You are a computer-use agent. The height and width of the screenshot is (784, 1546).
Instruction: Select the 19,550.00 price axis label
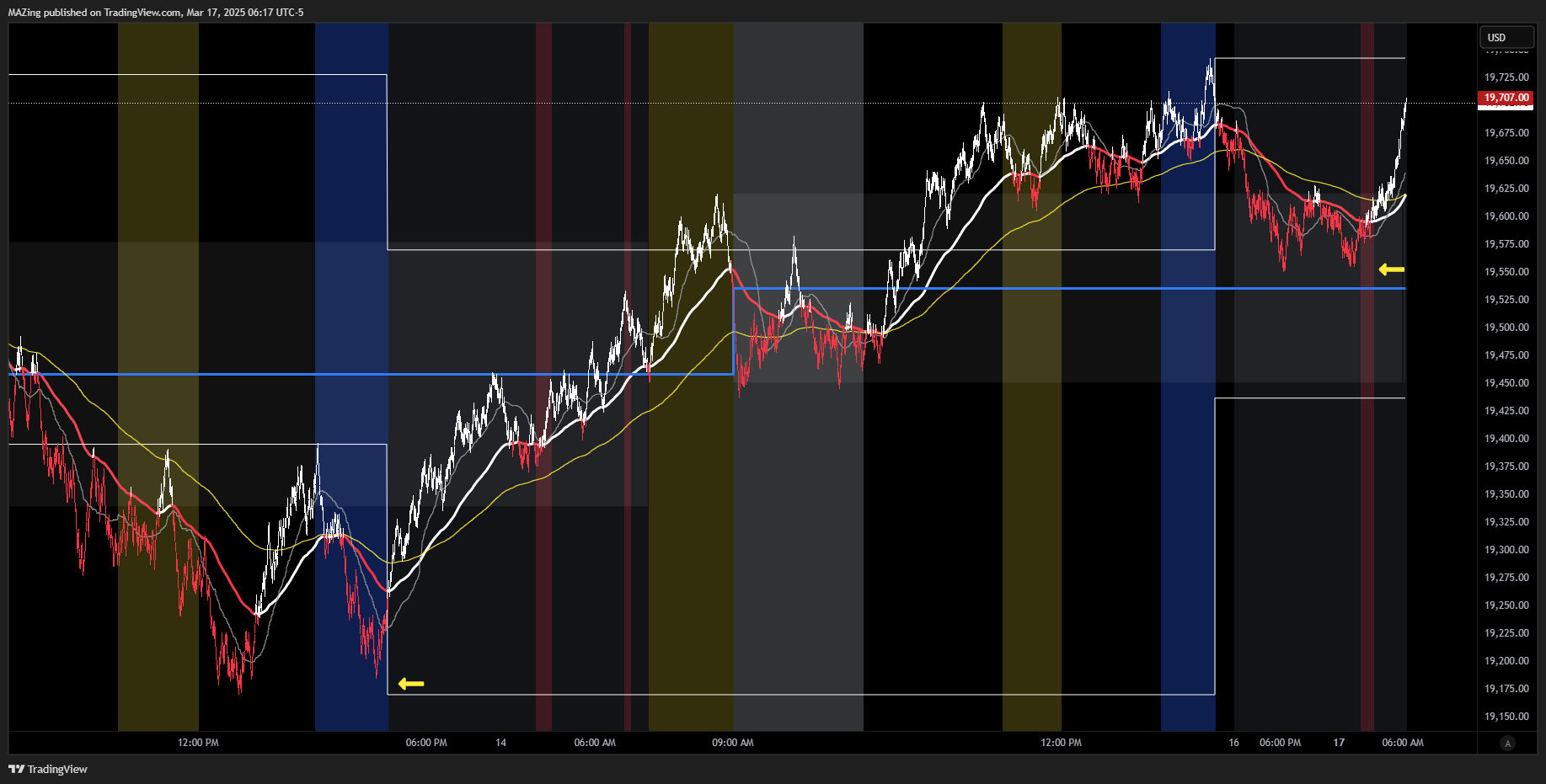click(1506, 272)
